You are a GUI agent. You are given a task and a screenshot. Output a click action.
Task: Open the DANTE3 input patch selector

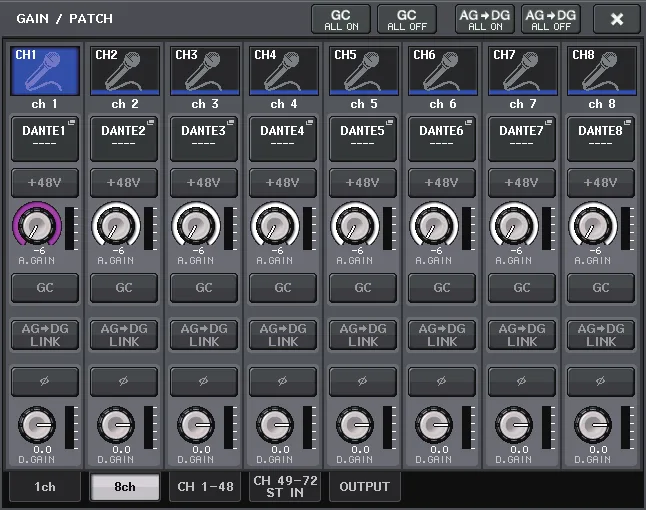(x=204, y=139)
